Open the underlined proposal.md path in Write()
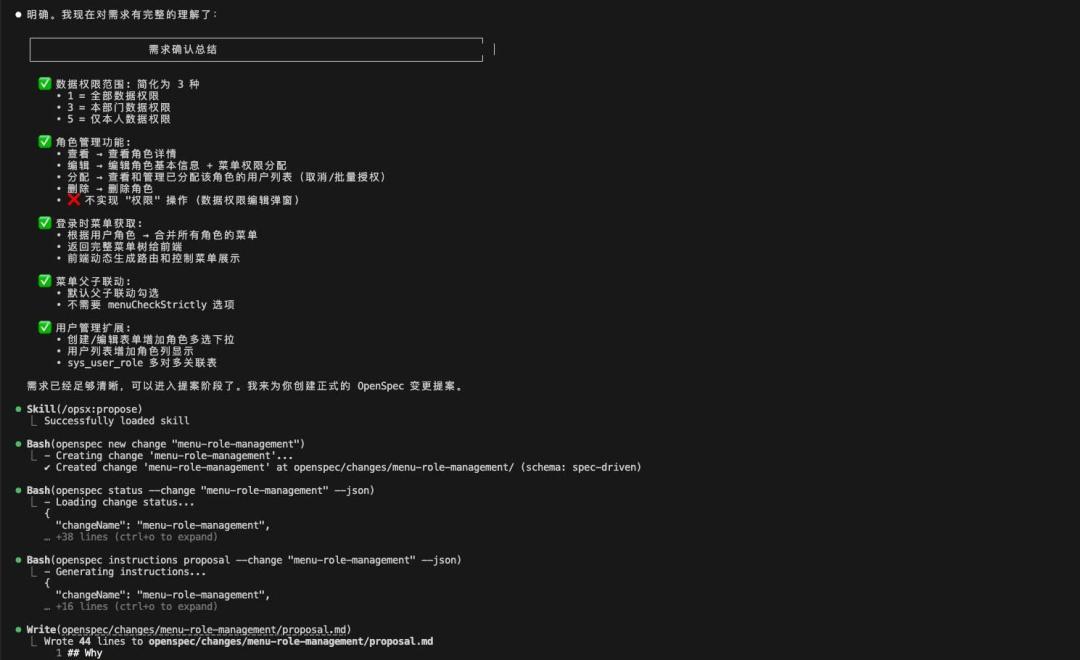The width and height of the screenshot is (1080, 660). (204, 630)
